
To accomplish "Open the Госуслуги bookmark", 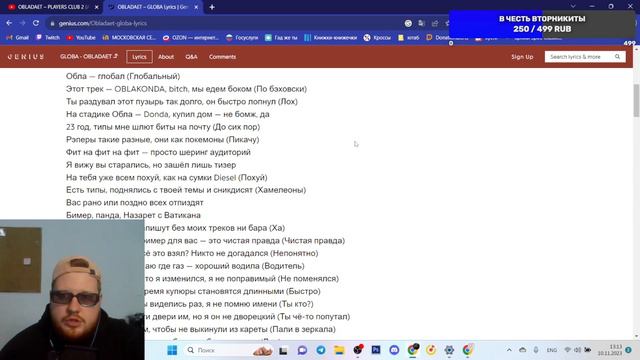I will pos(242,38).
